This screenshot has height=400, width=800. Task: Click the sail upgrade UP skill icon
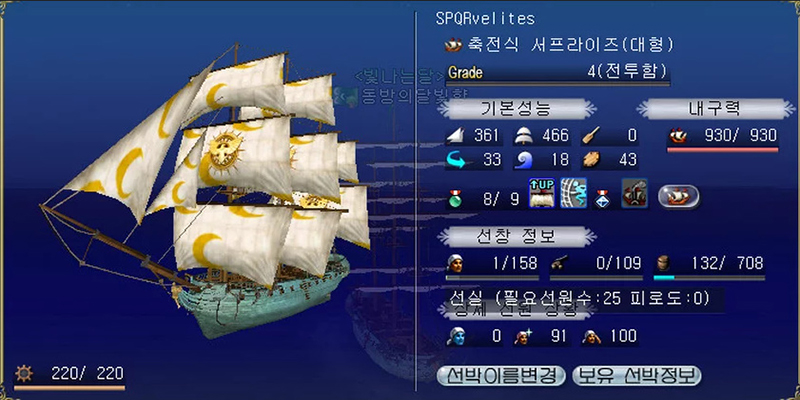click(x=542, y=193)
